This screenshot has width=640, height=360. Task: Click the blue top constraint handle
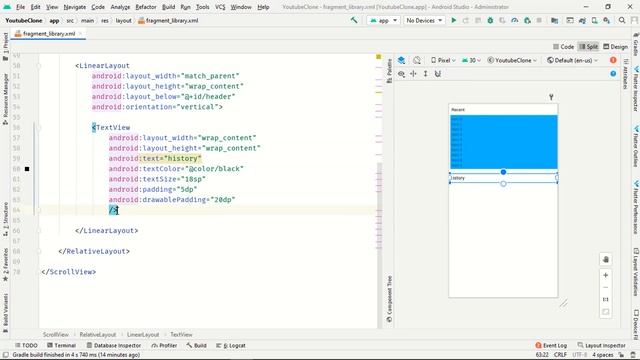pos(503,172)
